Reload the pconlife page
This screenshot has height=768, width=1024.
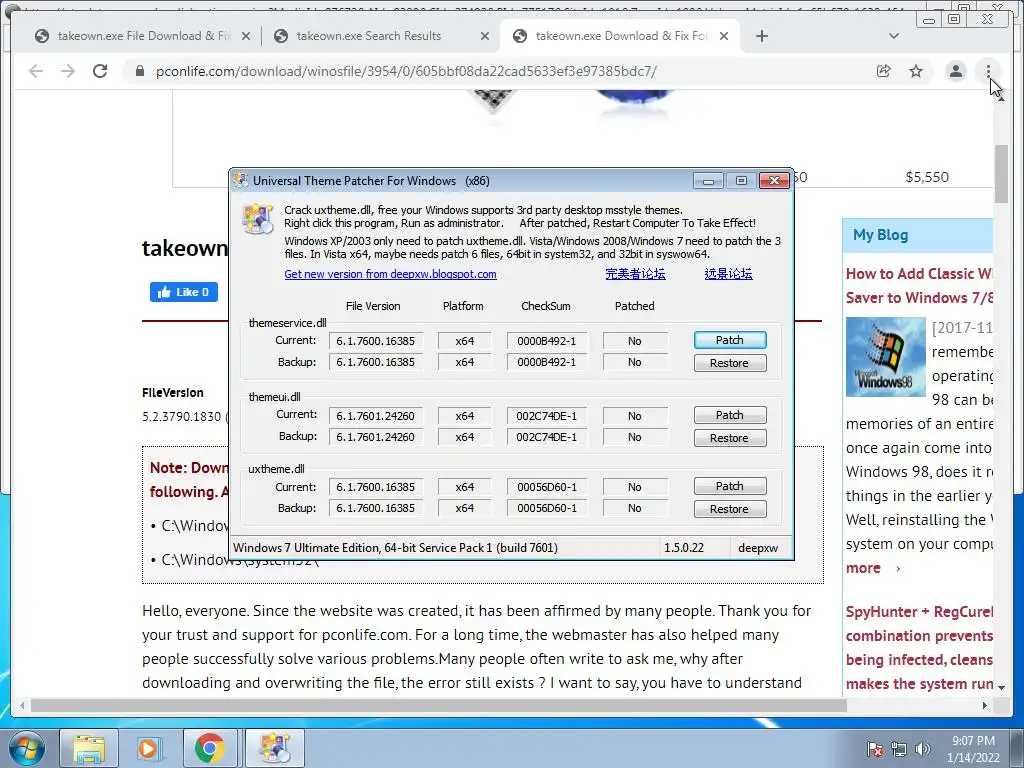100,71
